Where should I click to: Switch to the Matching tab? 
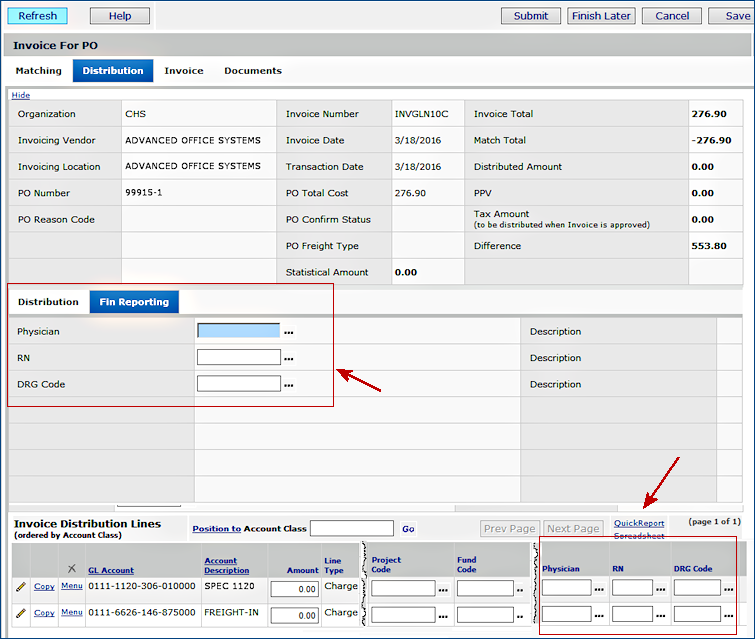[x=38, y=71]
